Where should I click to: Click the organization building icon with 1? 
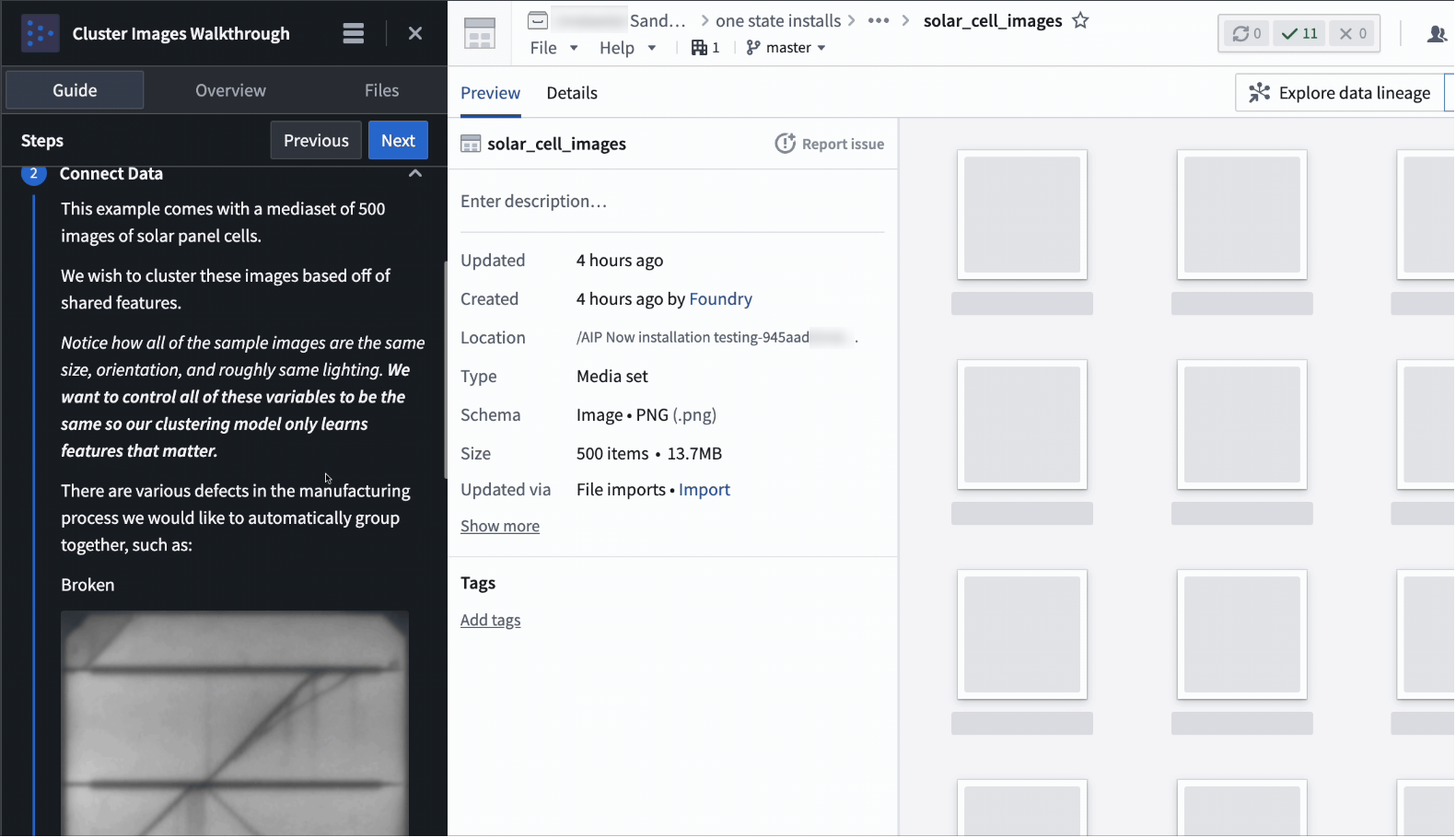coord(705,47)
